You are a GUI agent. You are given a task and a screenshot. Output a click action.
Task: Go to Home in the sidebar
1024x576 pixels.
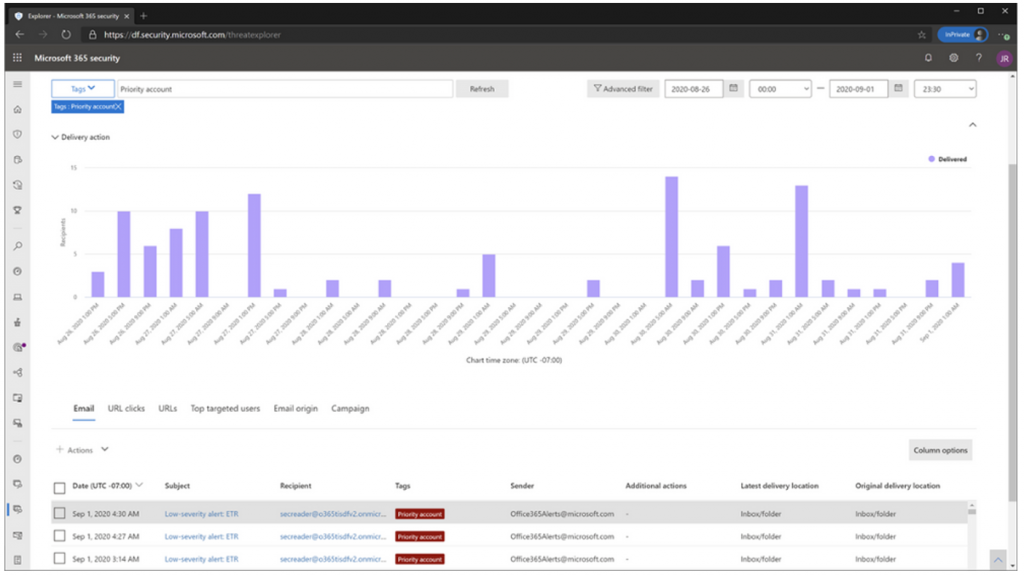click(x=18, y=110)
